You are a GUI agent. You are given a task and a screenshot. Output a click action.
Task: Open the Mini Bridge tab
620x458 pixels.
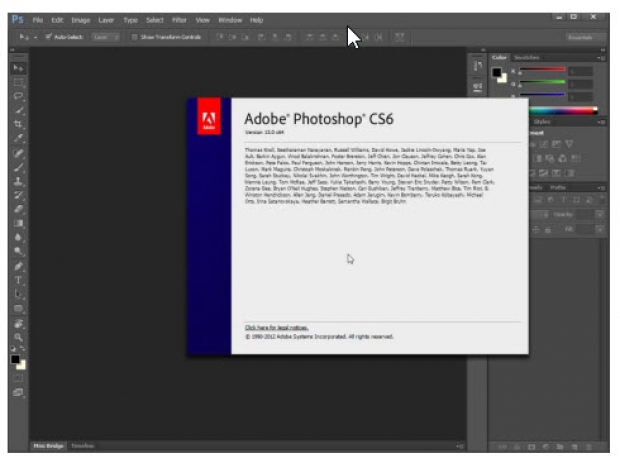click(x=48, y=446)
